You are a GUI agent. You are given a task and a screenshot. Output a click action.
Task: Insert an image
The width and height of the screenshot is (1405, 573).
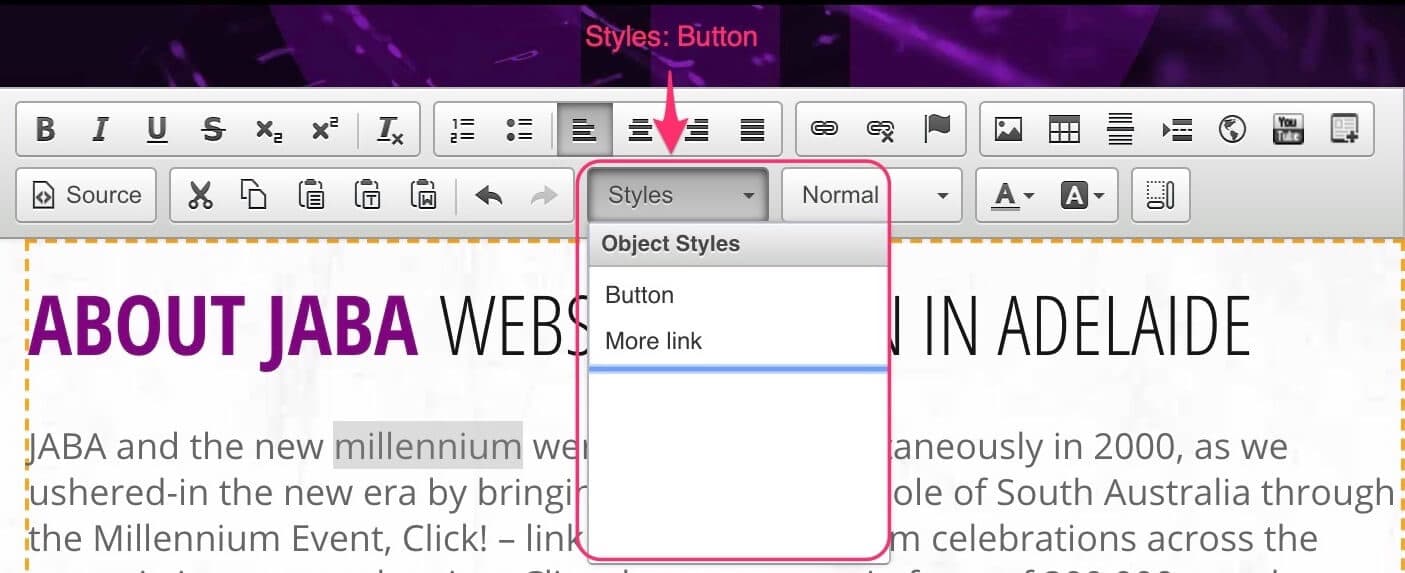point(1008,129)
